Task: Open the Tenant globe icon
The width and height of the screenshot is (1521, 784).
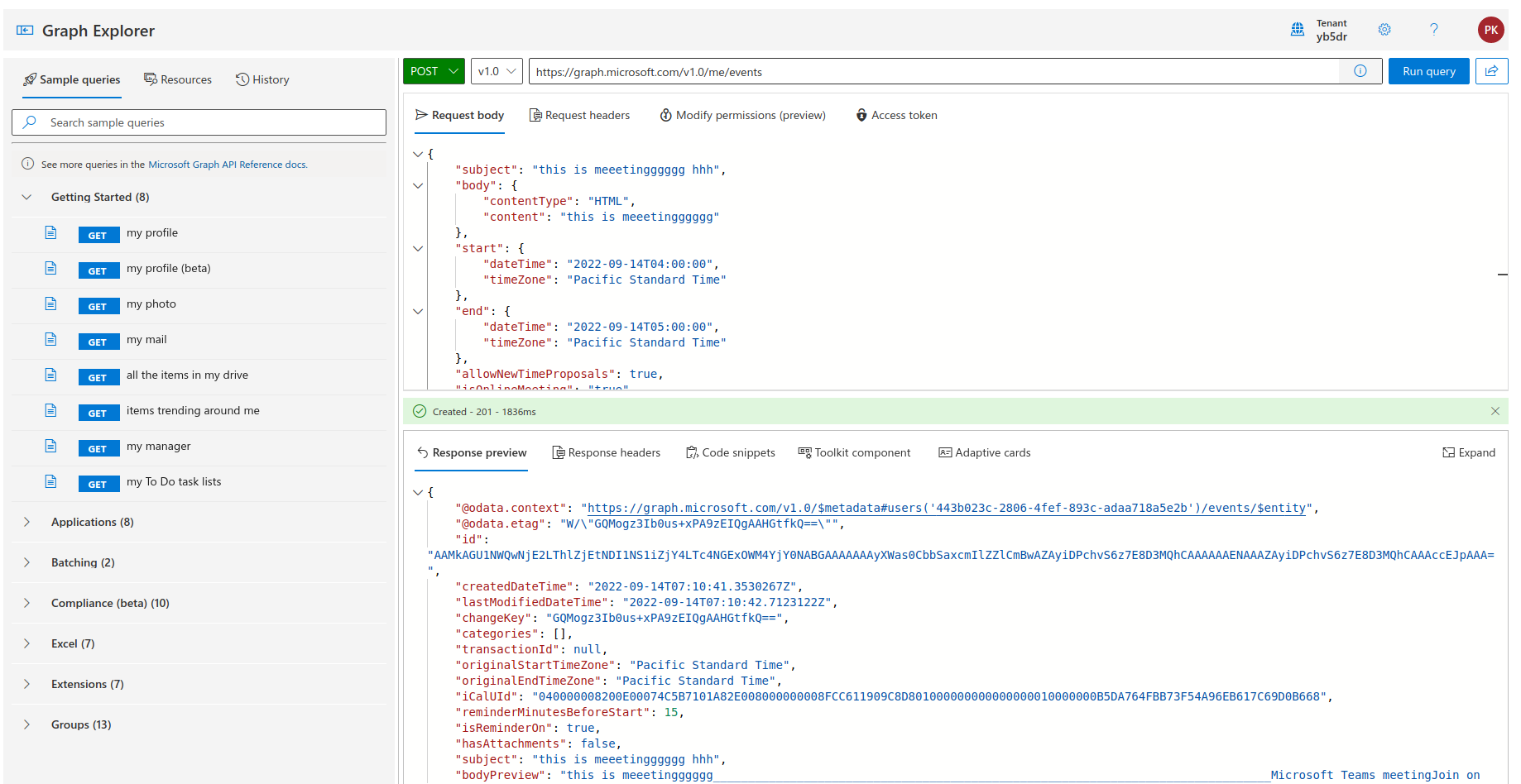Action: (x=1298, y=30)
